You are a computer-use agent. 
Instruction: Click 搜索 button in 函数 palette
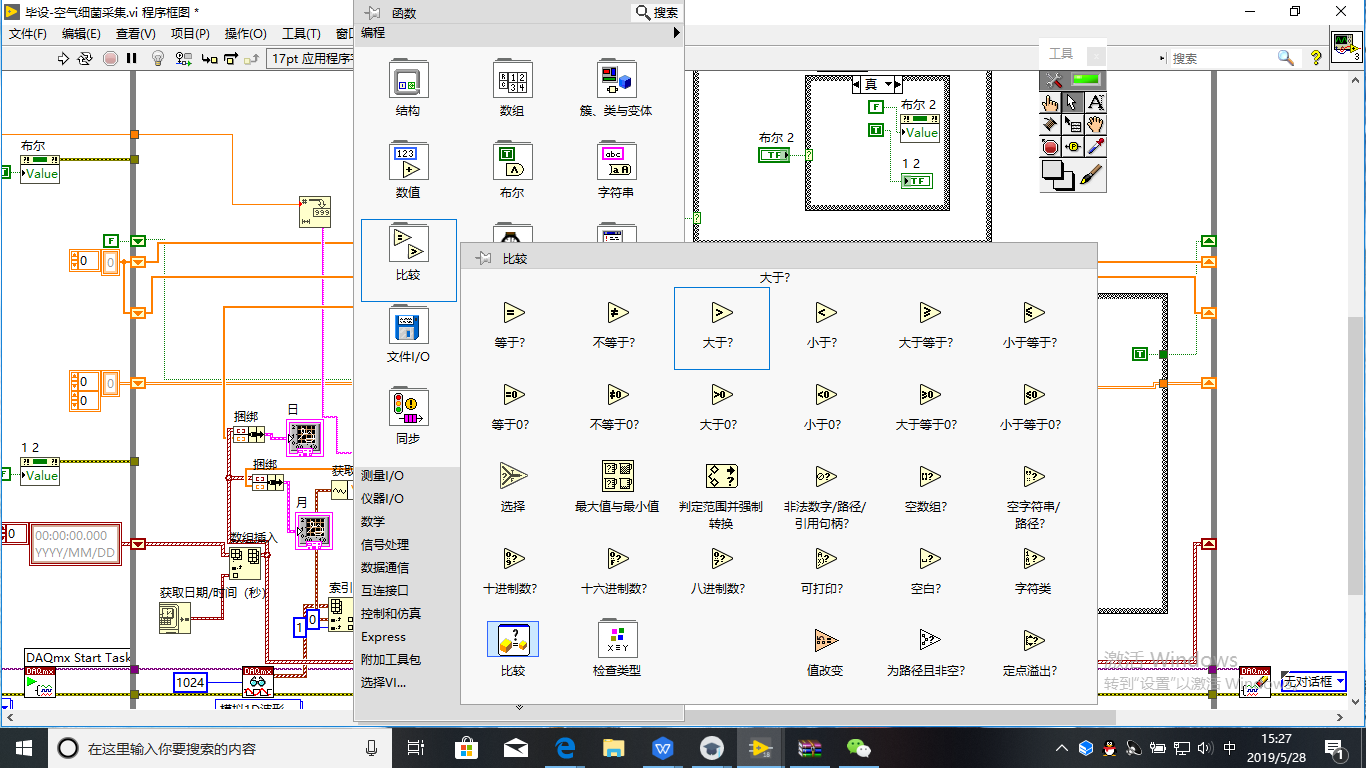(x=657, y=12)
